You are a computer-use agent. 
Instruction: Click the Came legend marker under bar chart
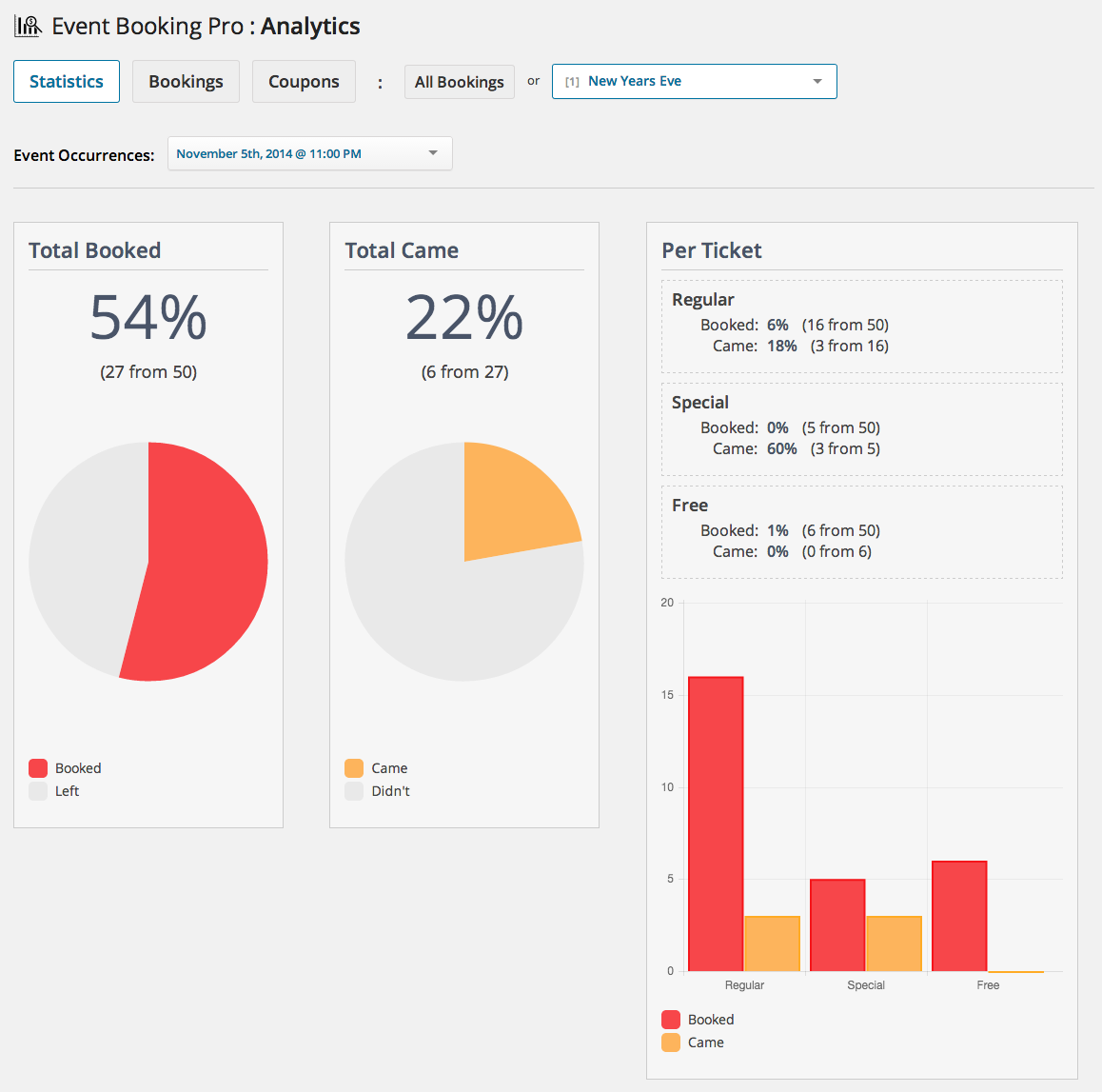pyautogui.click(x=670, y=1042)
